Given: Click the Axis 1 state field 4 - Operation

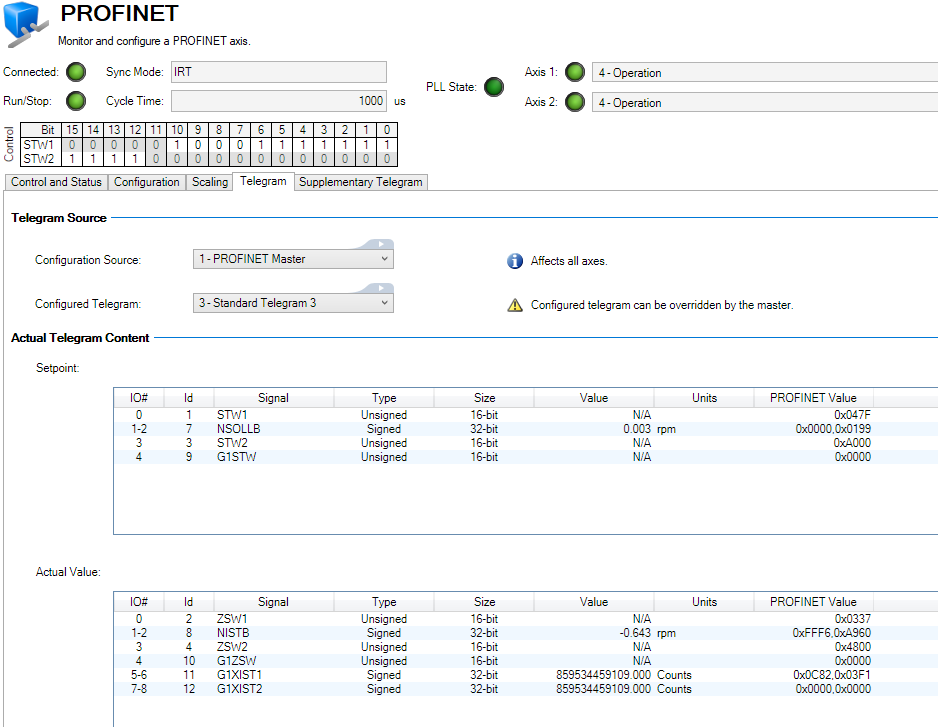Looking at the screenshot, I should pos(765,72).
